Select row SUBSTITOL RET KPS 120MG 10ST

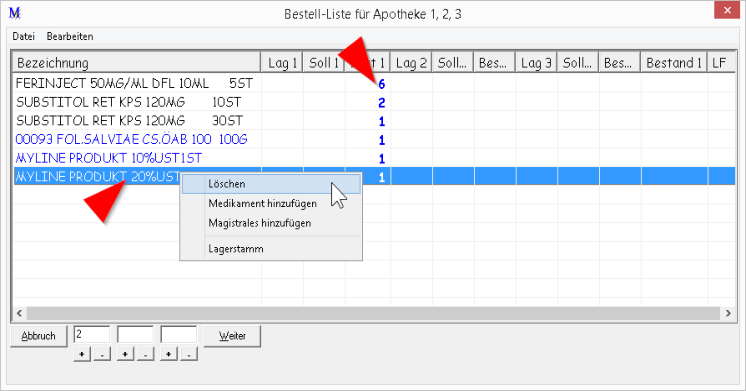click(374, 102)
